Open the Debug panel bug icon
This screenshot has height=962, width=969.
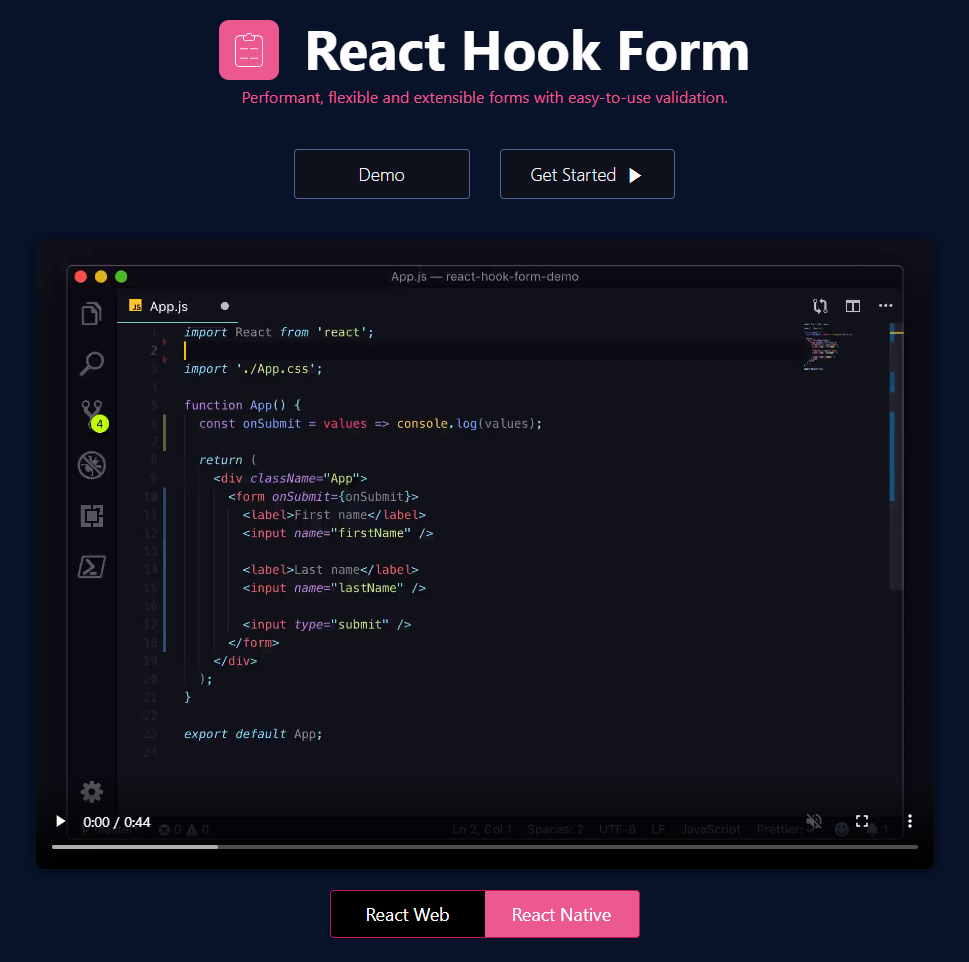click(x=91, y=465)
